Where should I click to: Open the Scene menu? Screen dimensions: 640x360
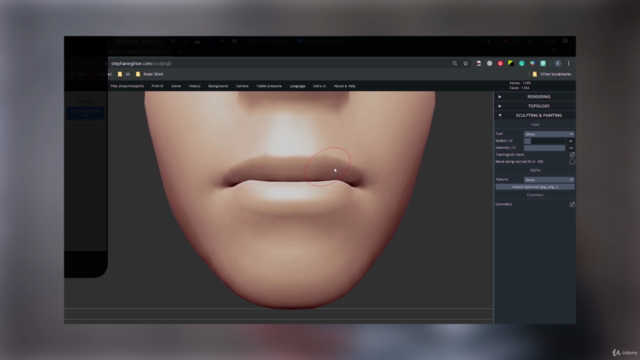click(176, 86)
